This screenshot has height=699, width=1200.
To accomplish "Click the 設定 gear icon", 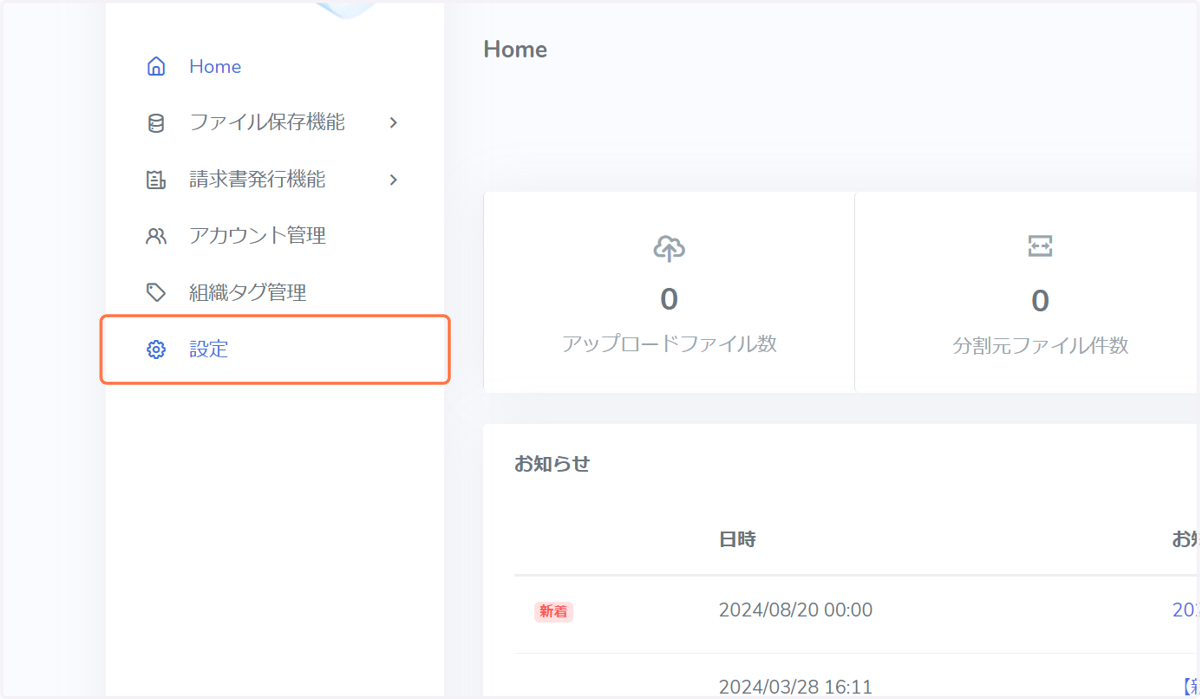I will pyautogui.click(x=156, y=350).
